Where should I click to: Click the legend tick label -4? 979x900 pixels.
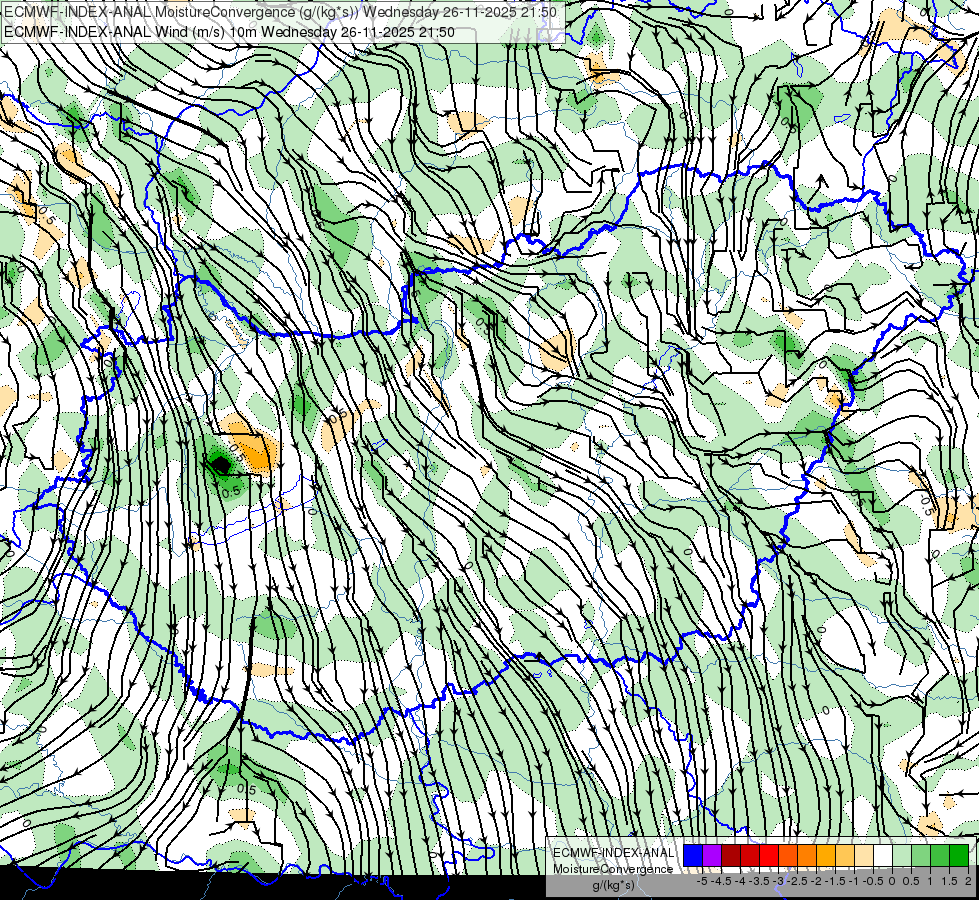(x=740, y=881)
